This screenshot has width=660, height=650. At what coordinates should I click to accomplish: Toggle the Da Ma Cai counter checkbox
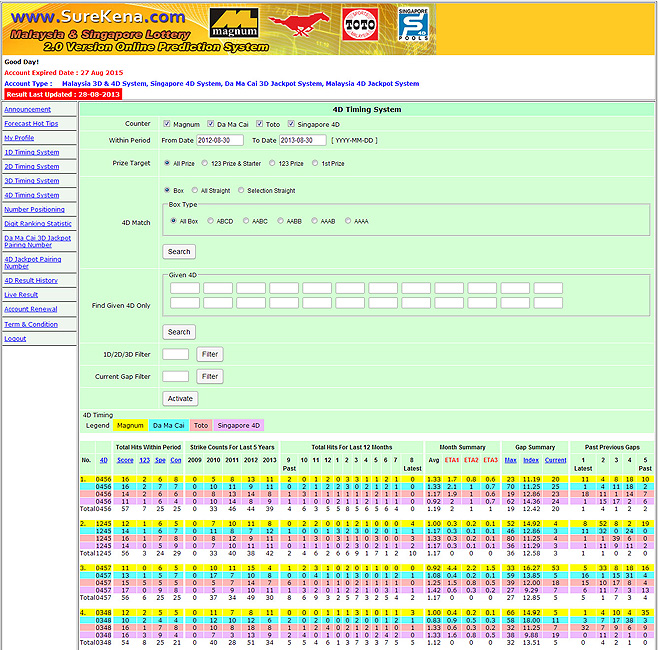pyautogui.click(x=210, y=124)
